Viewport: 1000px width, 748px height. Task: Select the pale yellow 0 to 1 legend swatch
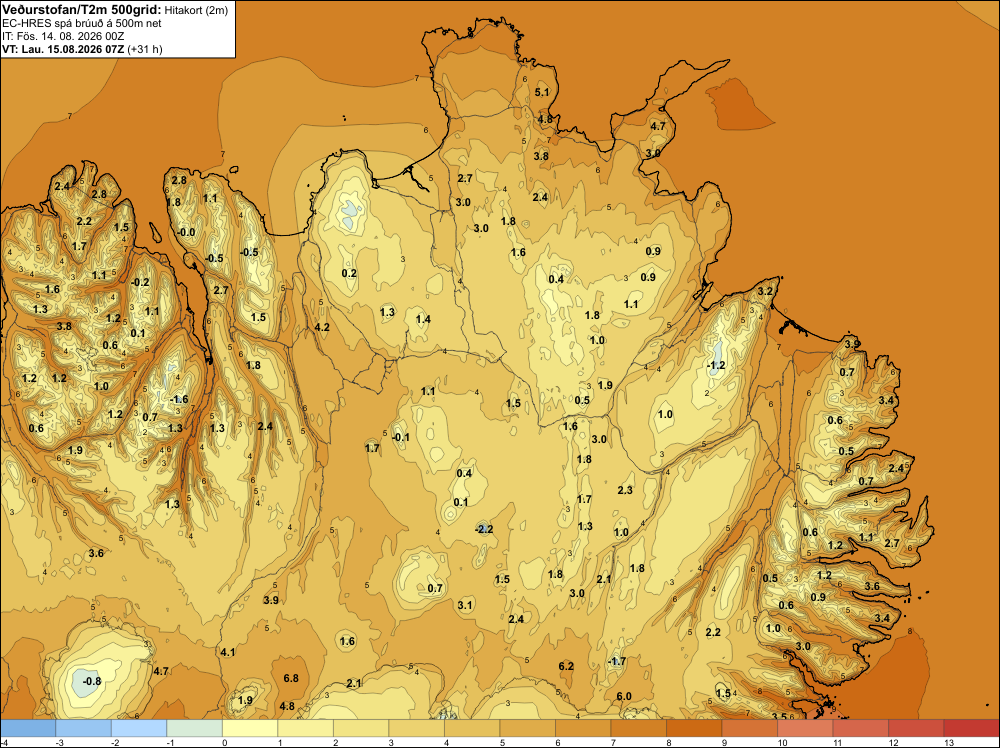click(250, 728)
